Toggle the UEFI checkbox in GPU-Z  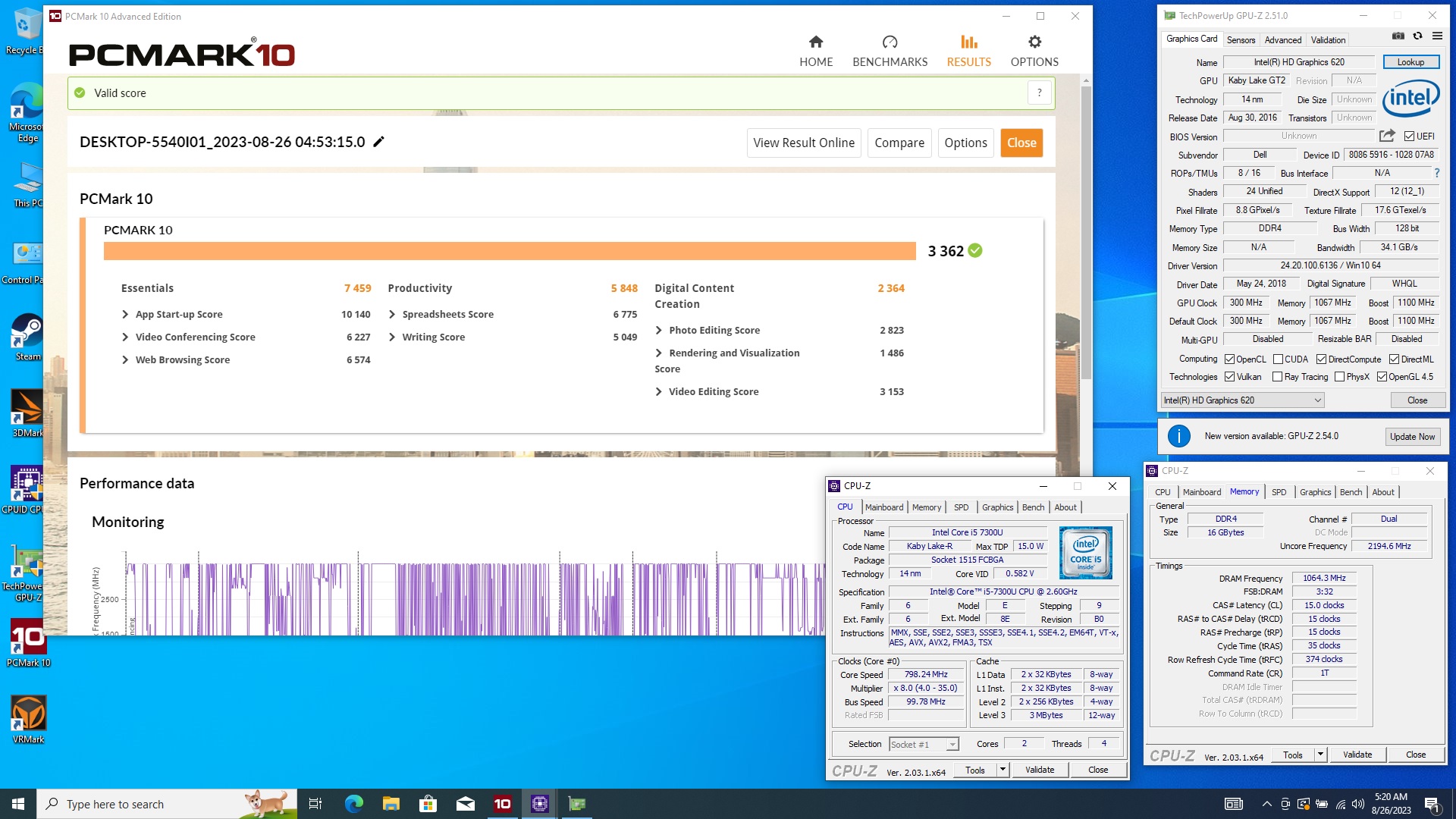coord(1408,136)
